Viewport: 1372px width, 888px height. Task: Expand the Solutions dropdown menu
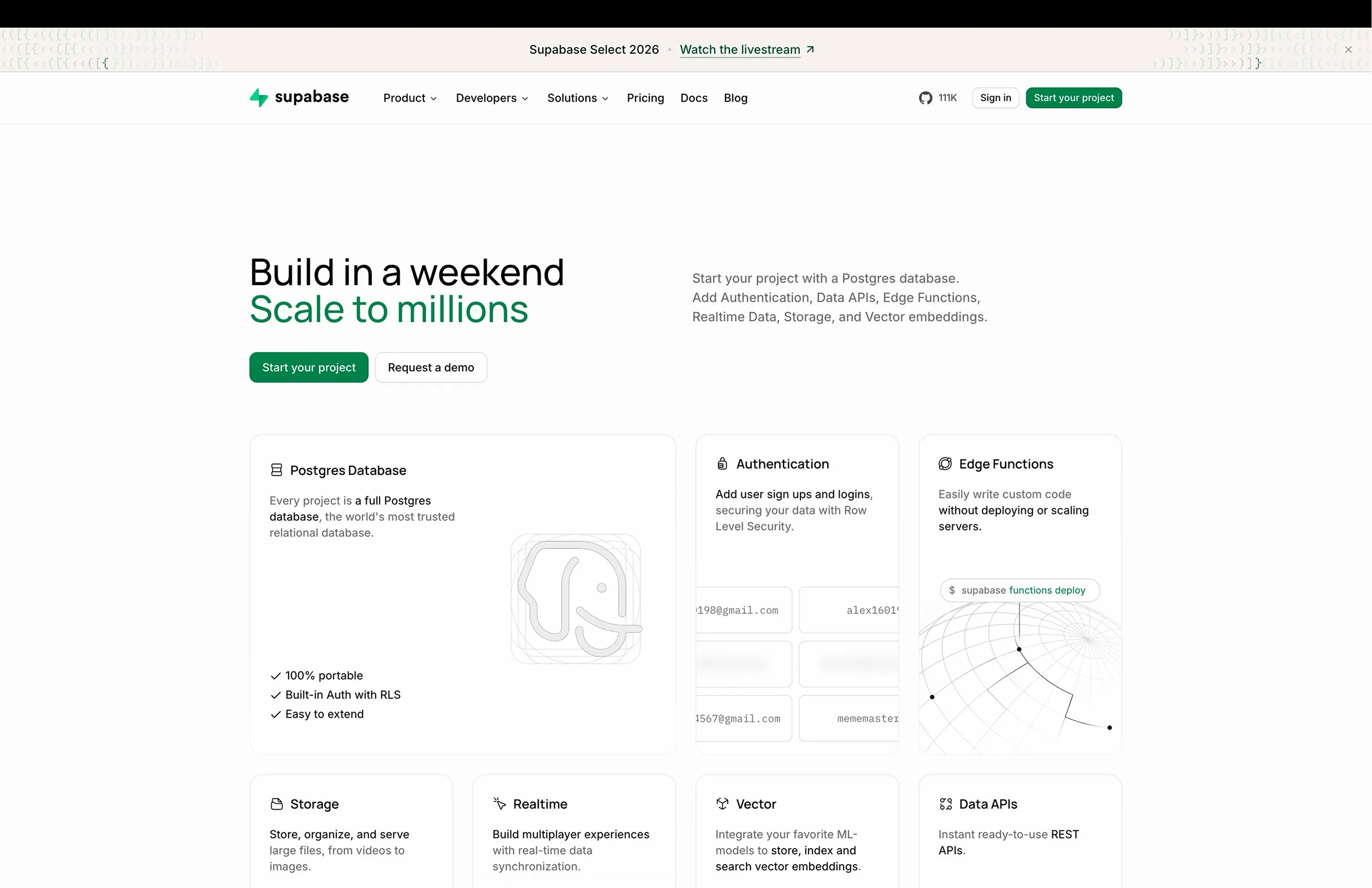tap(578, 98)
